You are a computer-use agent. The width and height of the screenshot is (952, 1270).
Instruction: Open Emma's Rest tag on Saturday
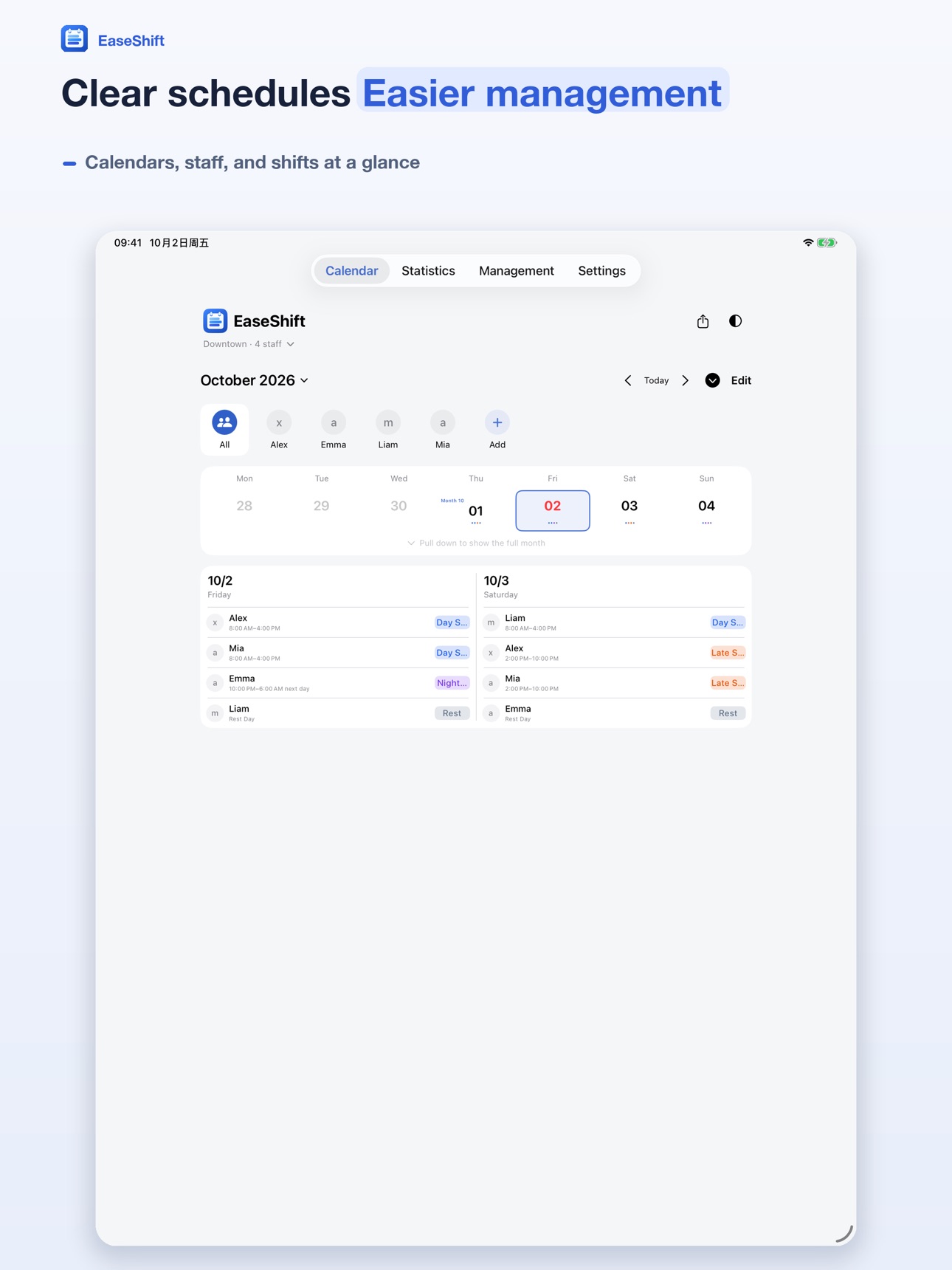coord(728,713)
